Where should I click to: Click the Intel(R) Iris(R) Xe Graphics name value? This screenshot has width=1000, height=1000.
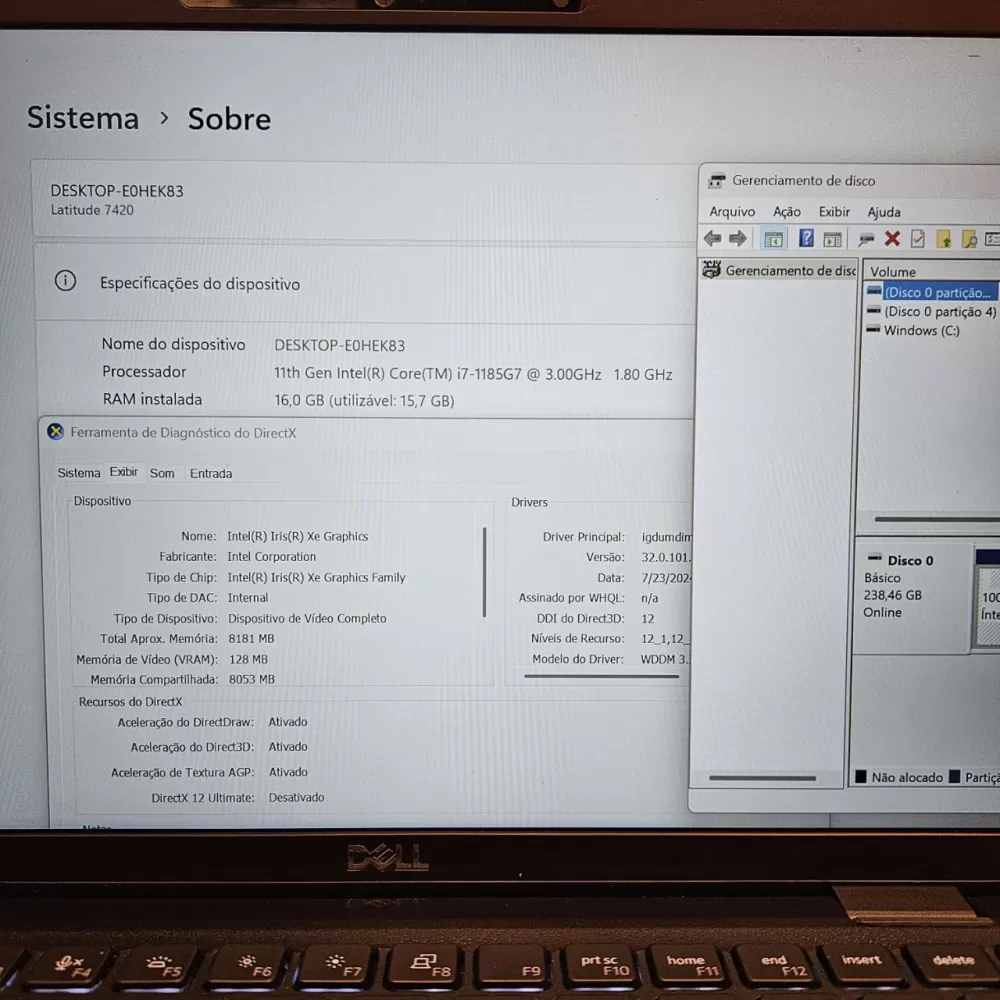(x=298, y=536)
